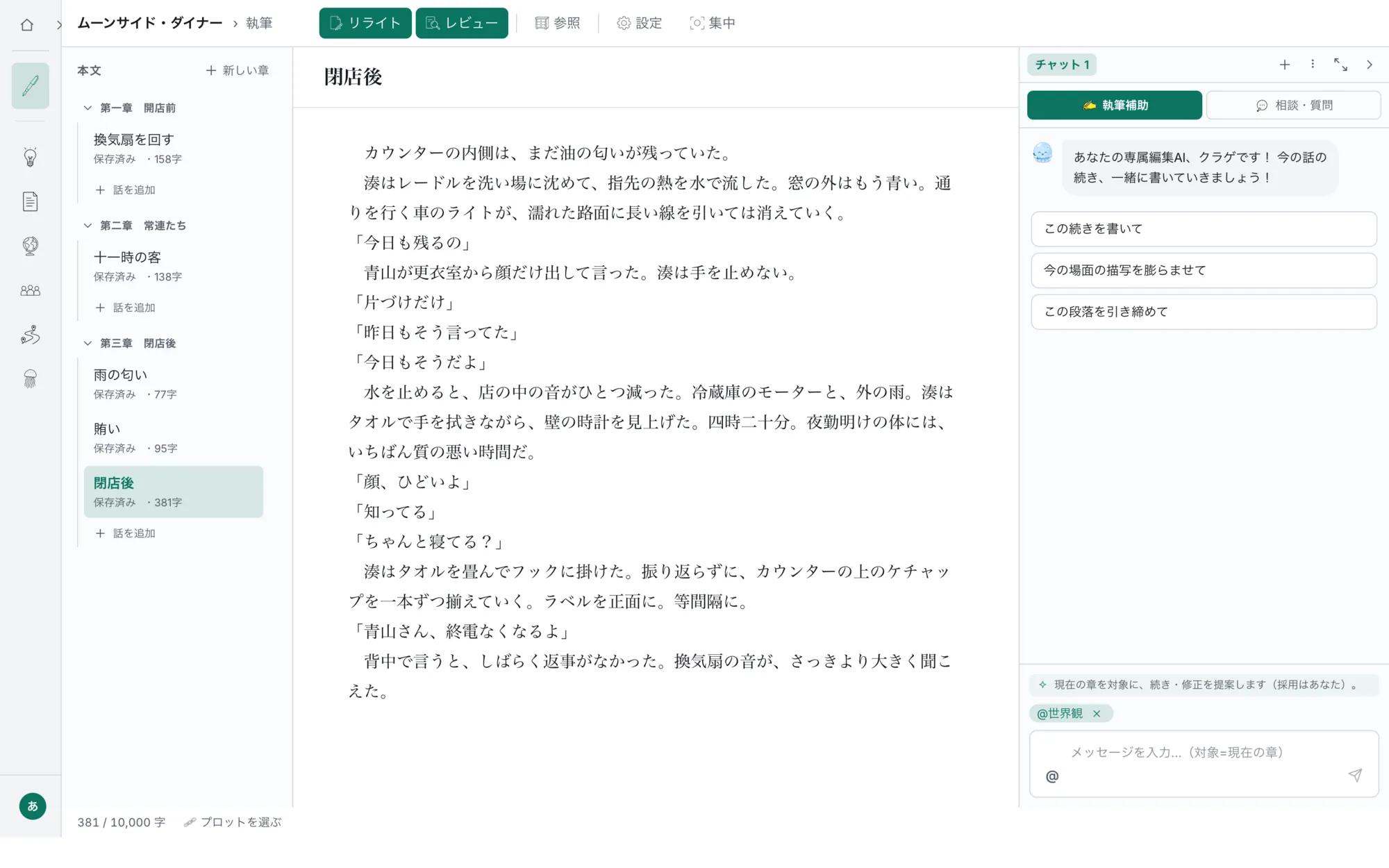Collapse 第一章 開店前 chapter
Screen dimensions: 1389x868
pyautogui.click(x=88, y=108)
